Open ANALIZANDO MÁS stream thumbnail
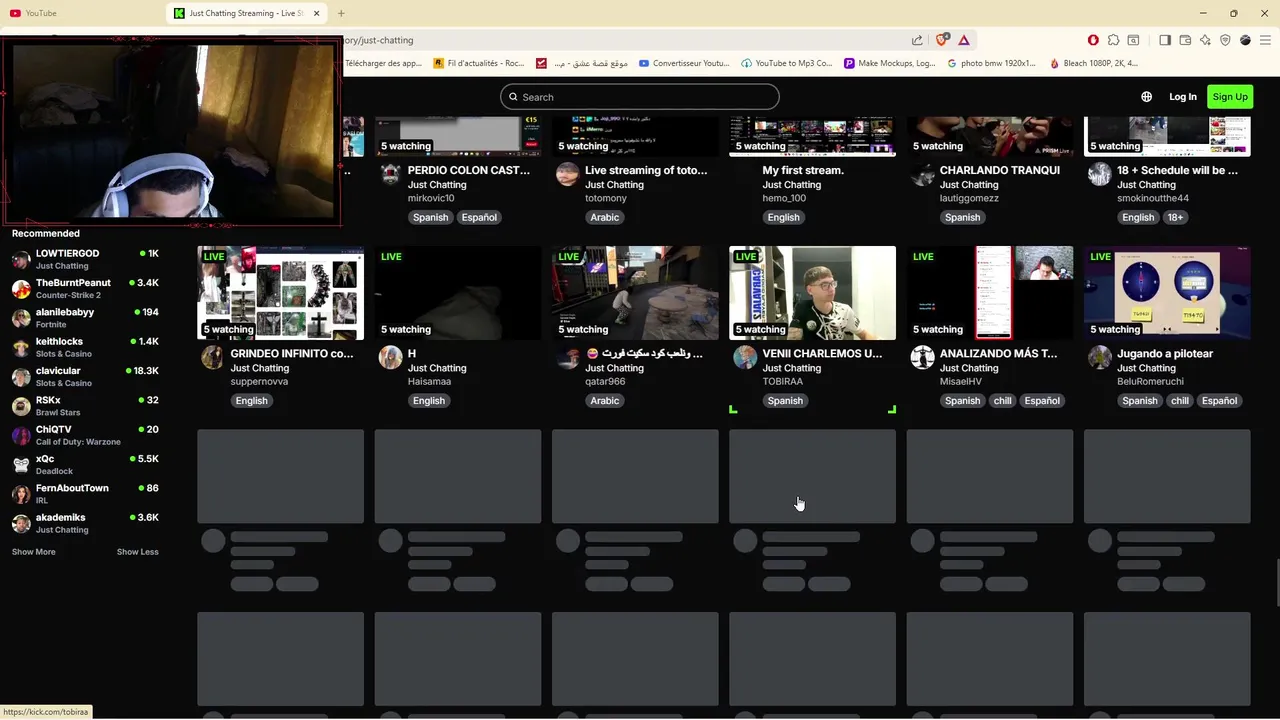 990,293
